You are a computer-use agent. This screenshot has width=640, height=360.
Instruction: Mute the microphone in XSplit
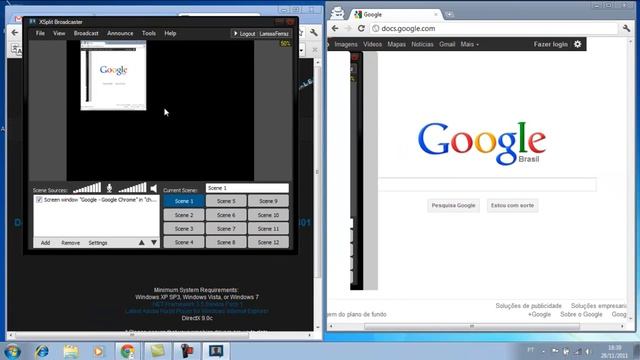tap(109, 188)
